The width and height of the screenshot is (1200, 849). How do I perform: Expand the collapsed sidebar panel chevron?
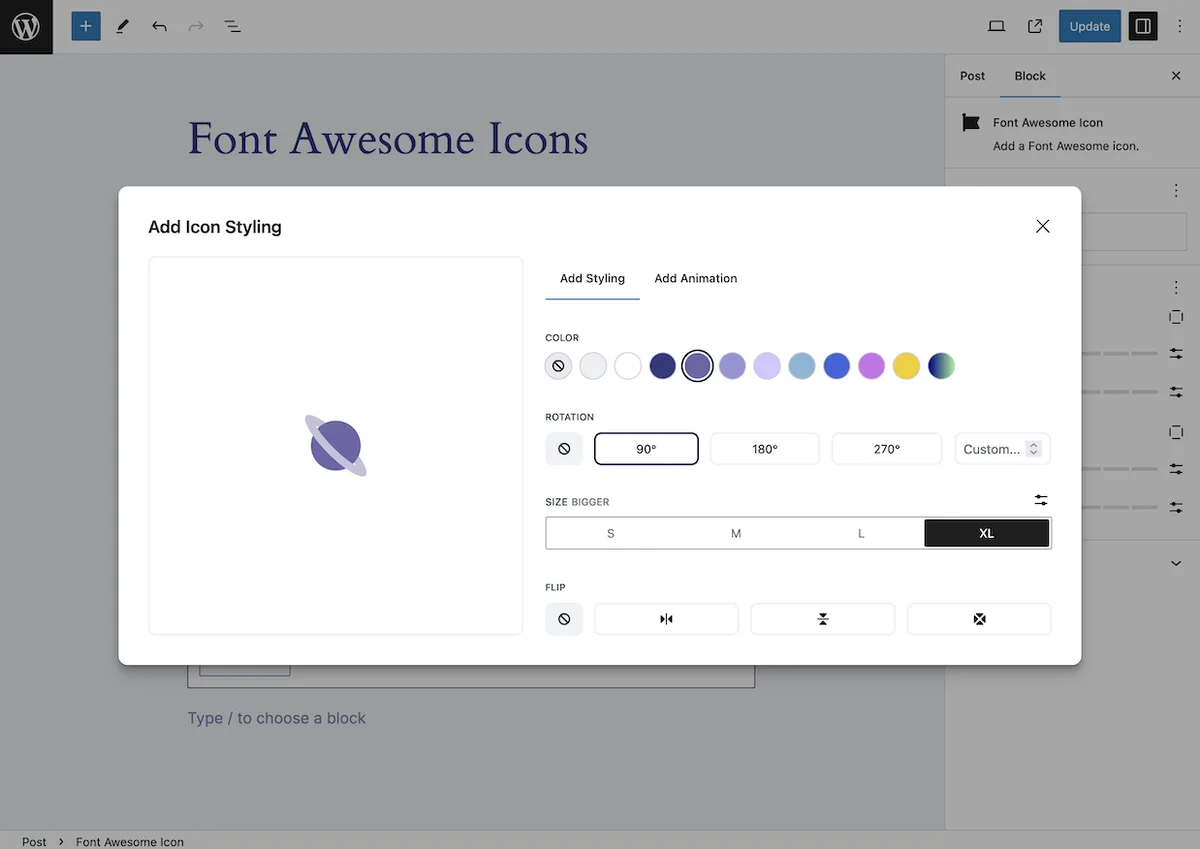coord(1176,563)
